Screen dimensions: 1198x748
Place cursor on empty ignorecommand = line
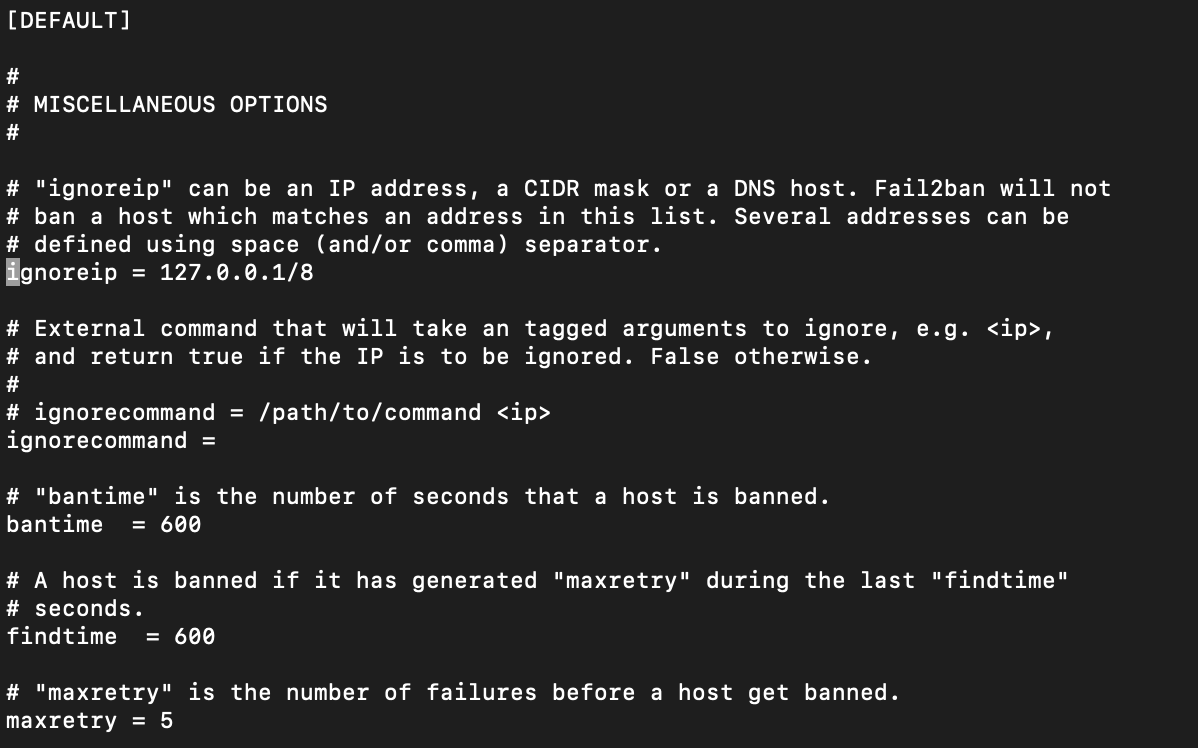(x=110, y=440)
